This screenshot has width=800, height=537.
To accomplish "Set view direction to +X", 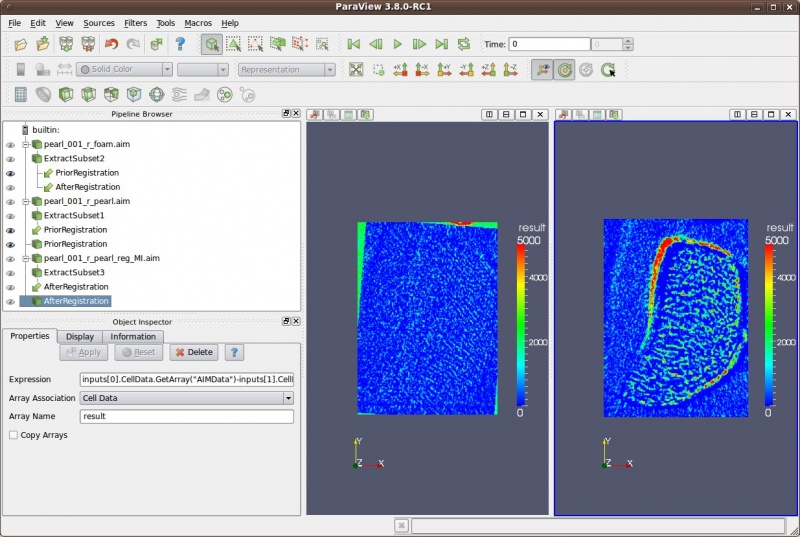I will (400, 69).
